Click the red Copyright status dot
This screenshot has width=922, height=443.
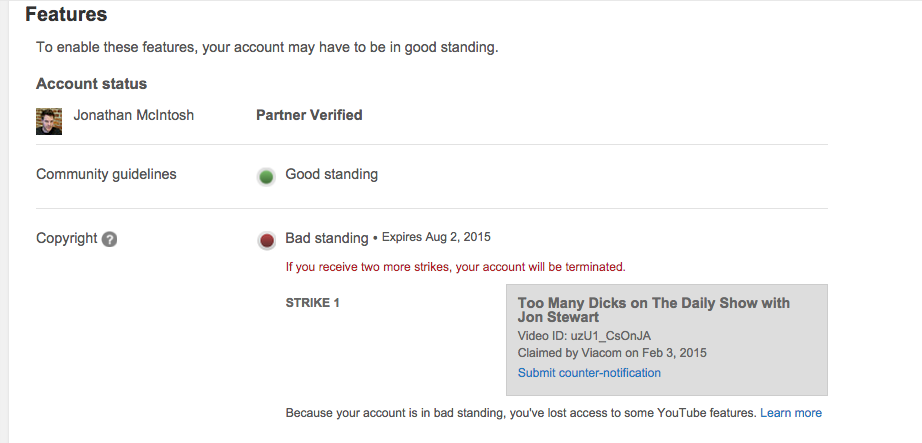(266, 240)
